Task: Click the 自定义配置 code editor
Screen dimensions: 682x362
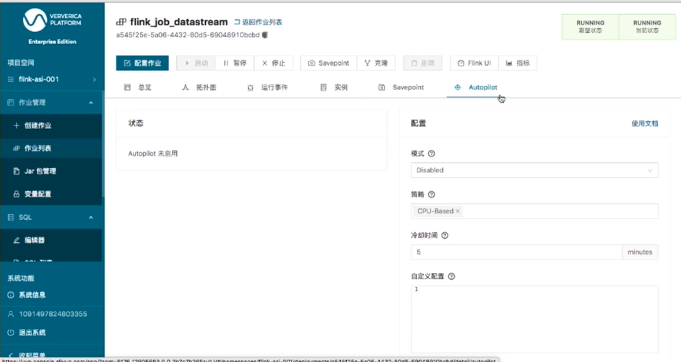Action: [535, 319]
